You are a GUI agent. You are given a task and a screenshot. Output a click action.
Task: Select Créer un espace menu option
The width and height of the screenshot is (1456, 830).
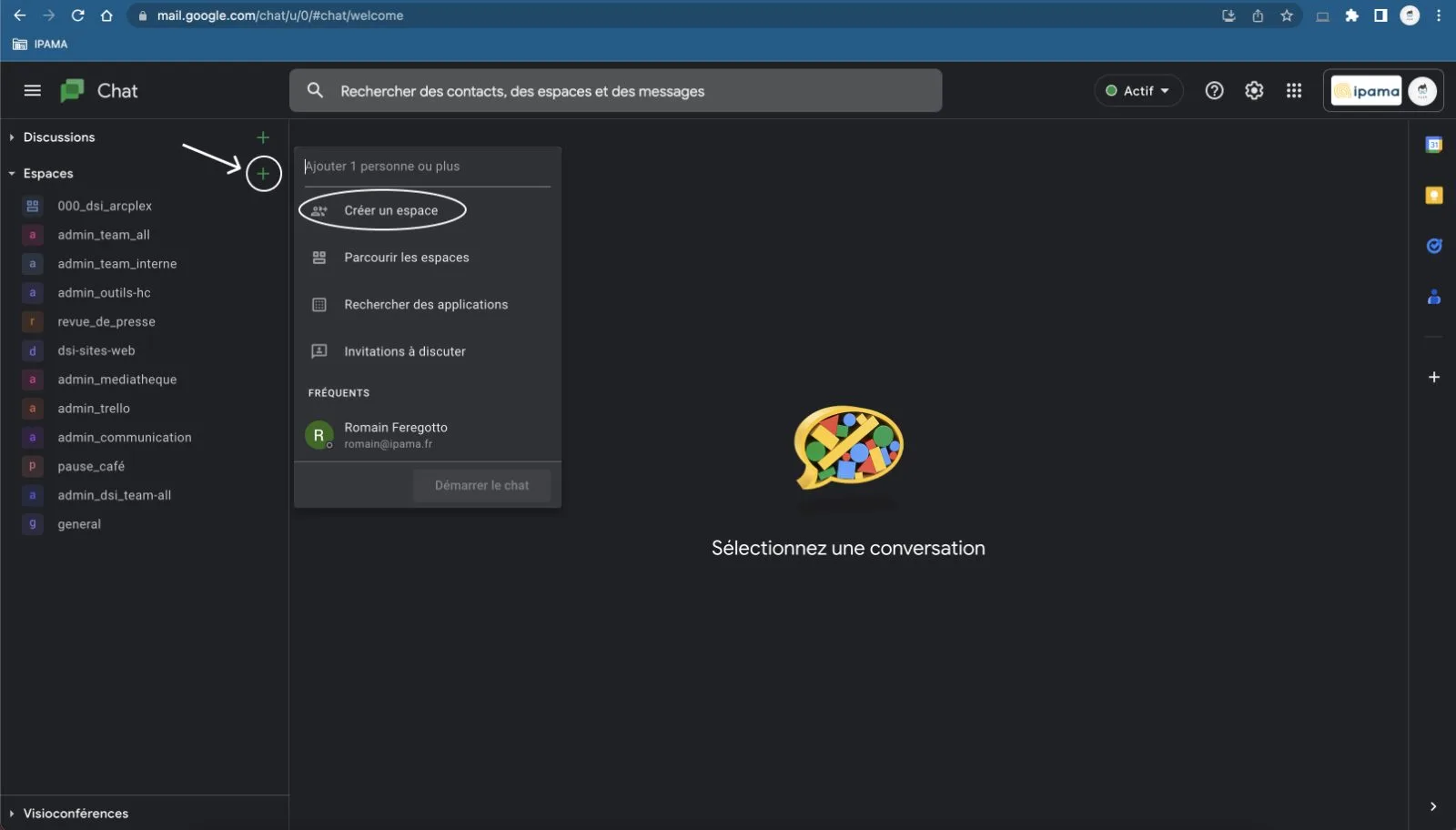click(390, 210)
